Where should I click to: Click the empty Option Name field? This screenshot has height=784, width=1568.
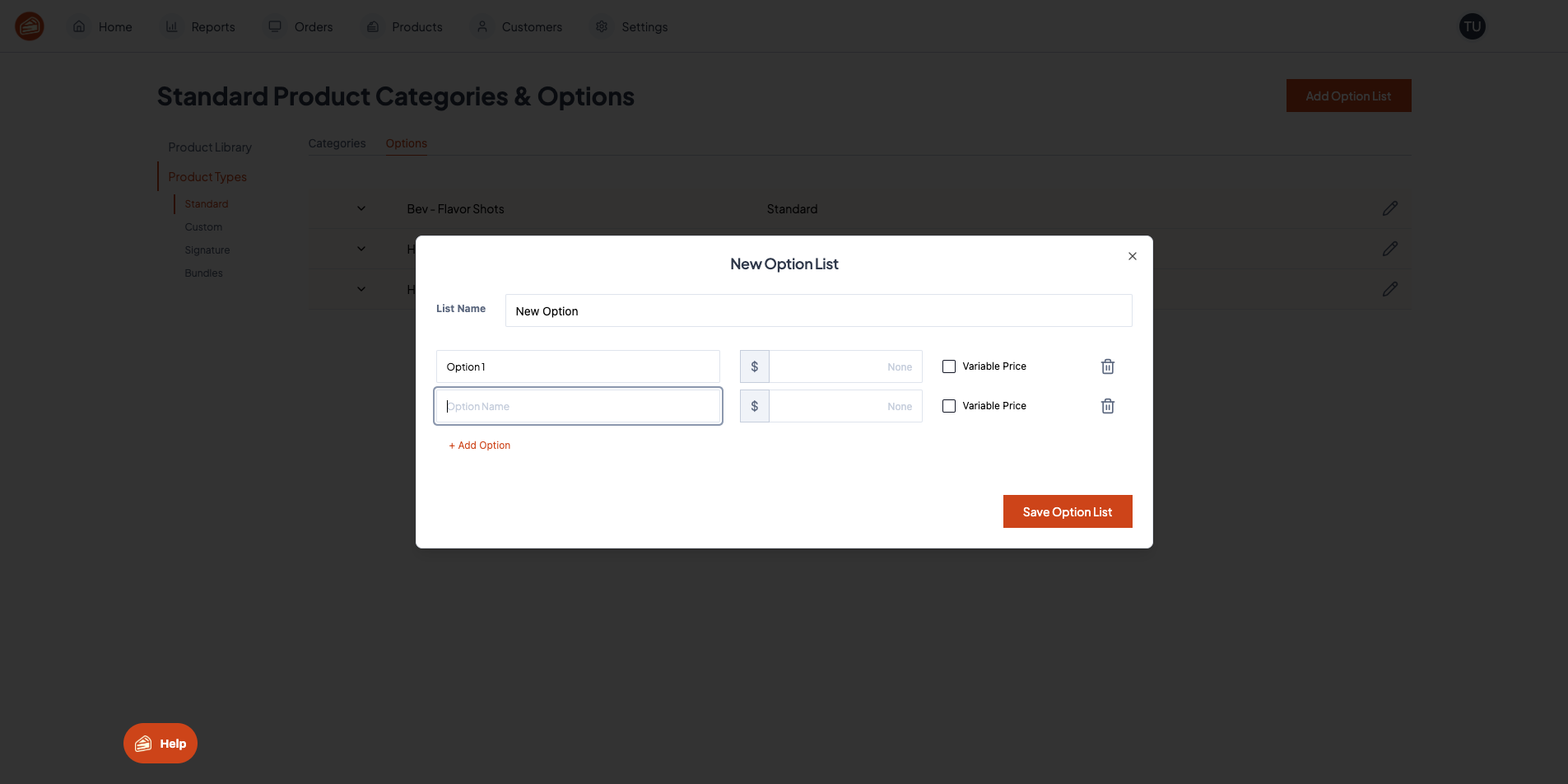(578, 406)
